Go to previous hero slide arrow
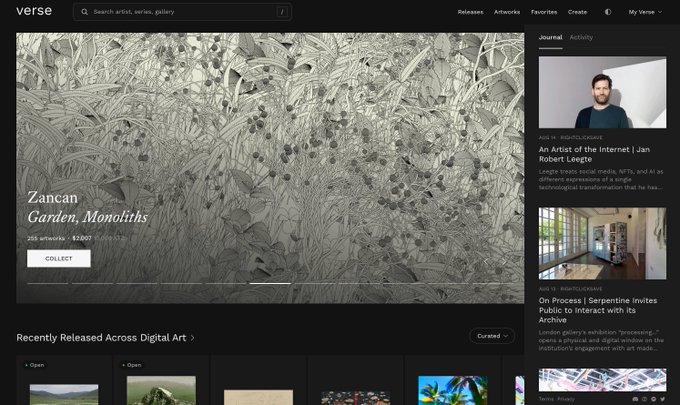680x405 pixels. (486, 261)
